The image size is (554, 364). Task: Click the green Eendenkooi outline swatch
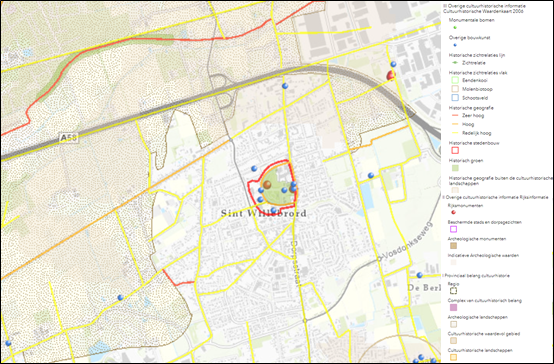(x=455, y=80)
